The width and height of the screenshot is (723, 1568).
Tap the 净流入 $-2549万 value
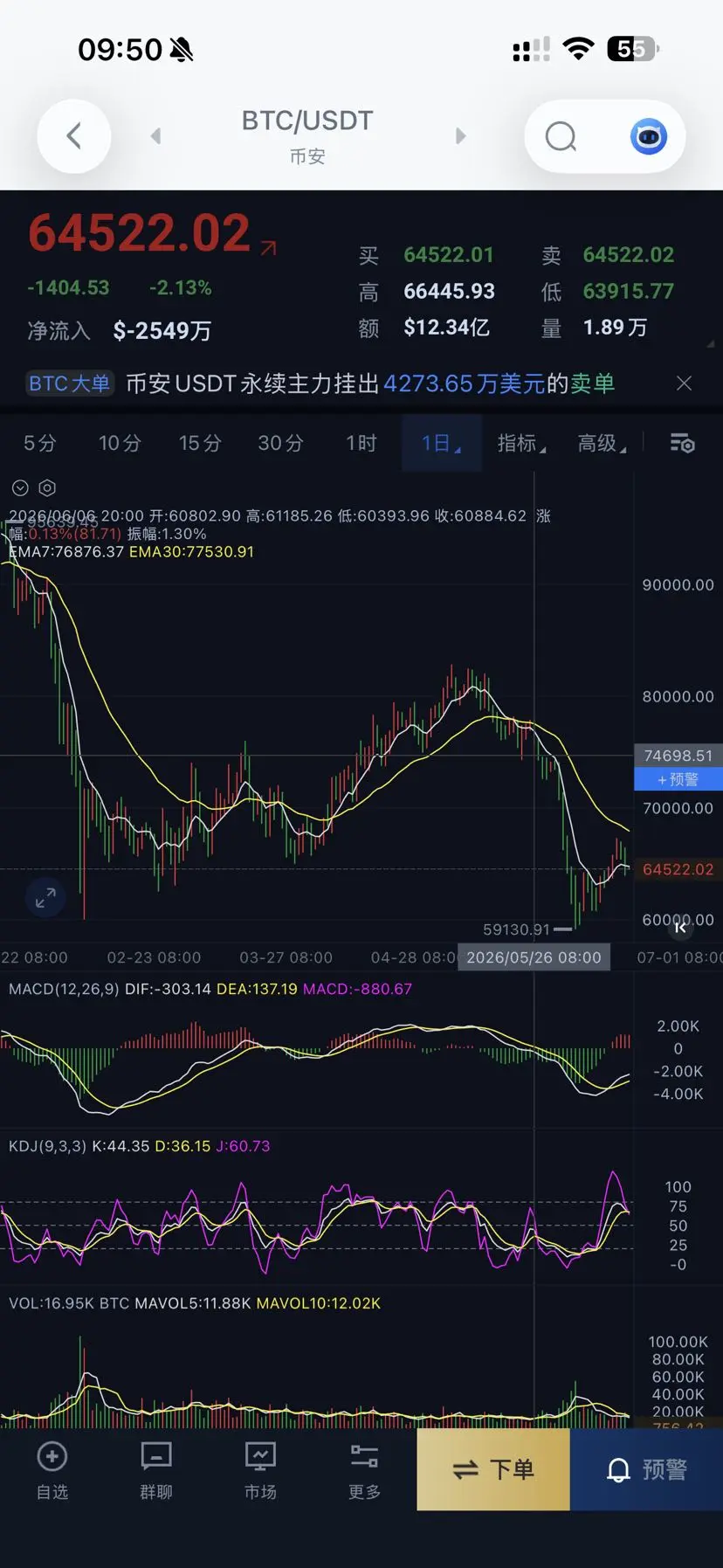162,331
